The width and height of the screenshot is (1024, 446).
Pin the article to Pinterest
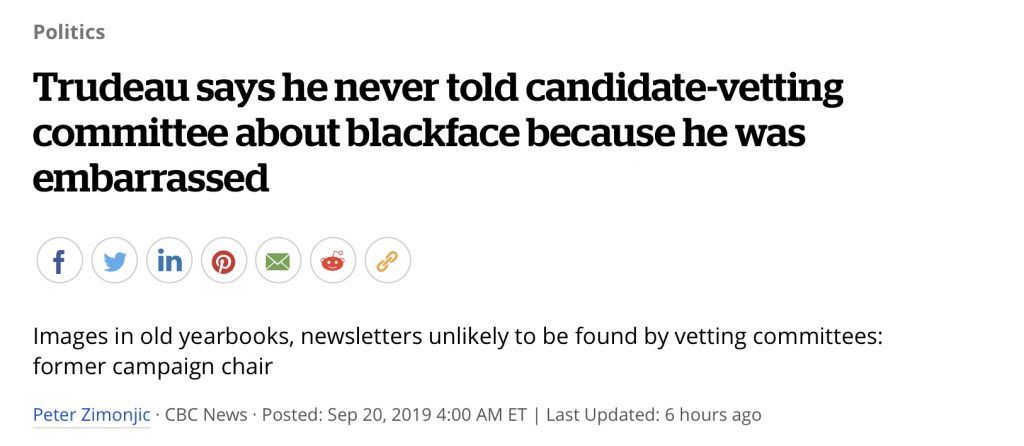point(223,261)
